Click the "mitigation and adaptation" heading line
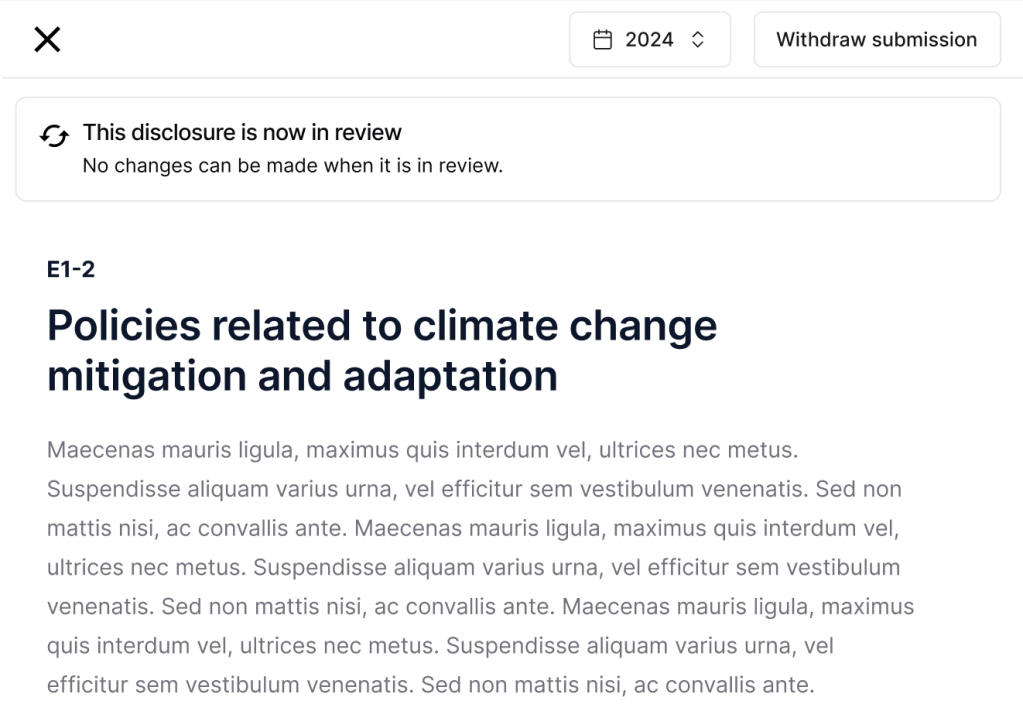1023x721 pixels. tap(302, 376)
